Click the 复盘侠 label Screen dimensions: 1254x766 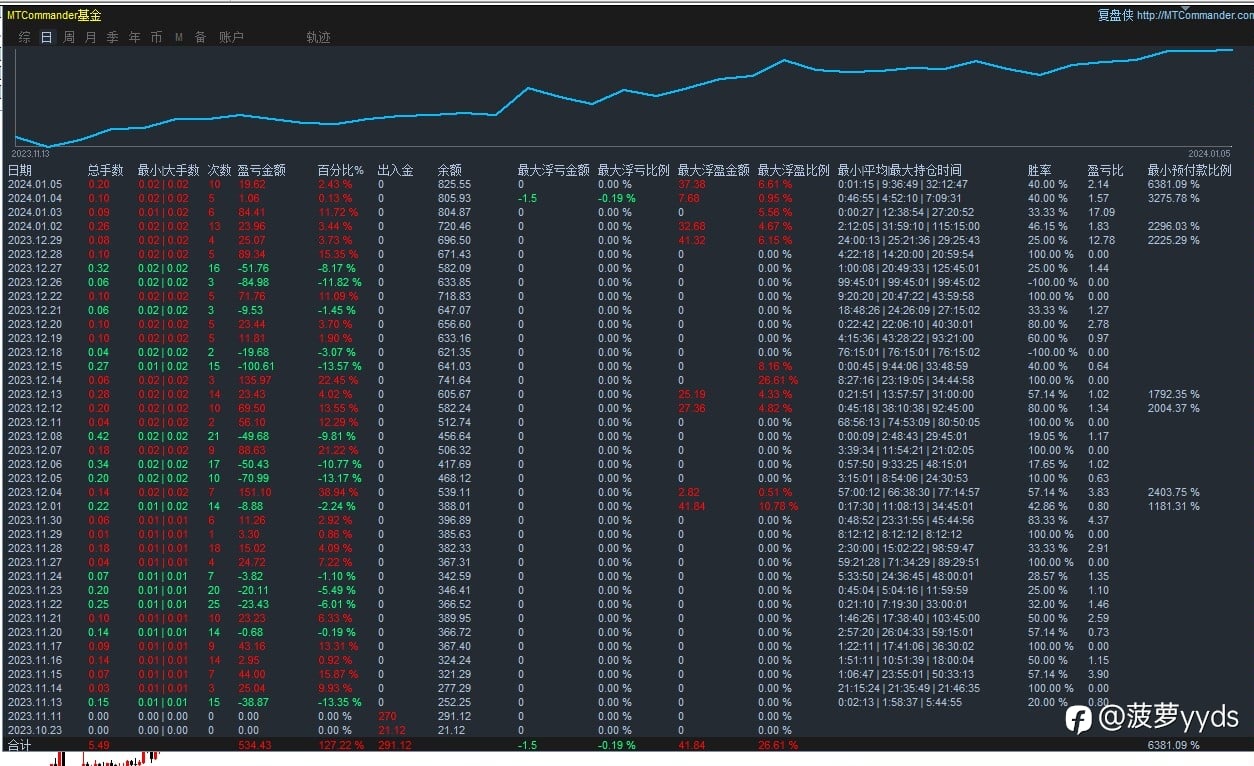[1115, 15]
